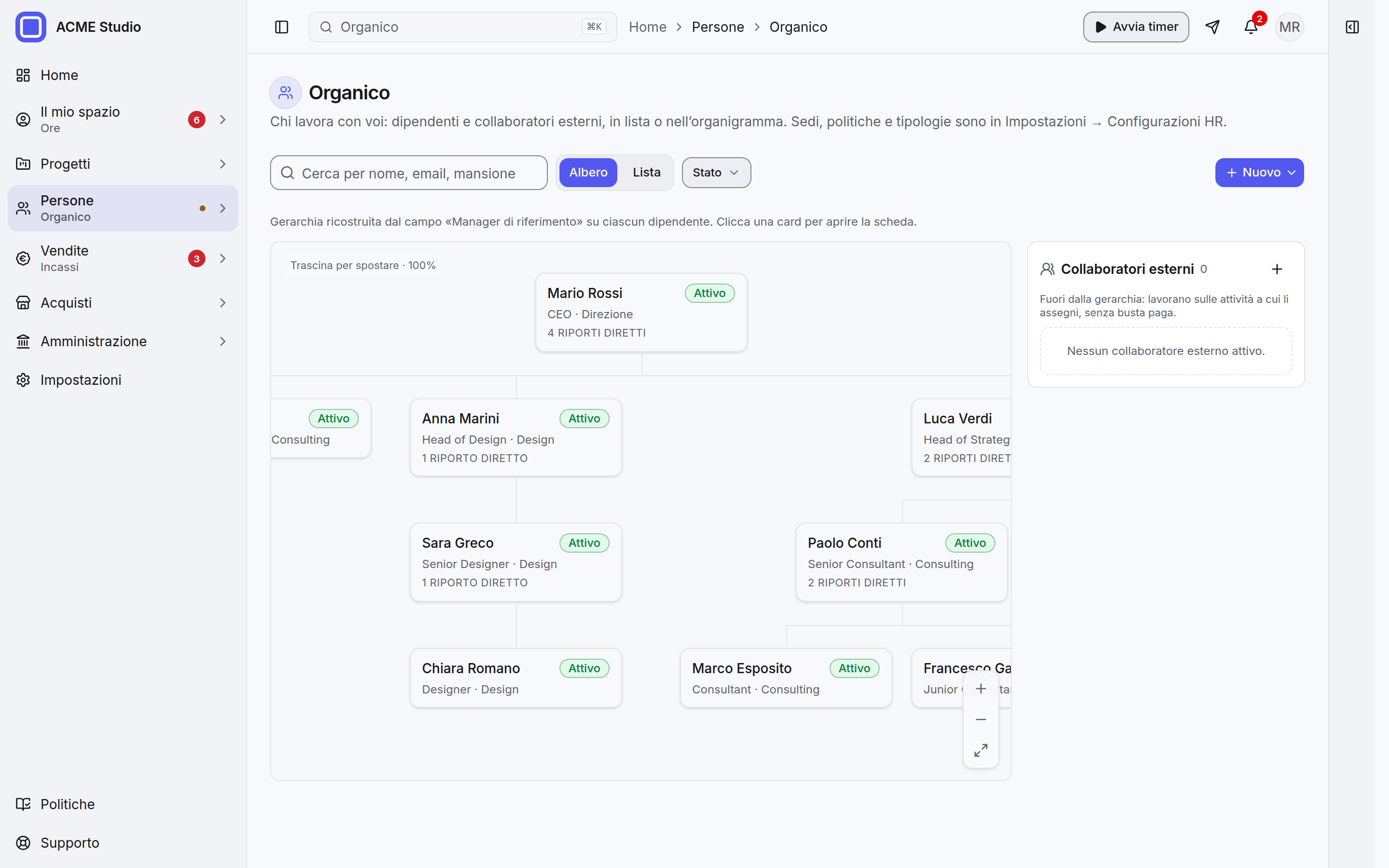1389x868 pixels.
Task: Open Supporto in sidebar
Action: click(x=123, y=843)
